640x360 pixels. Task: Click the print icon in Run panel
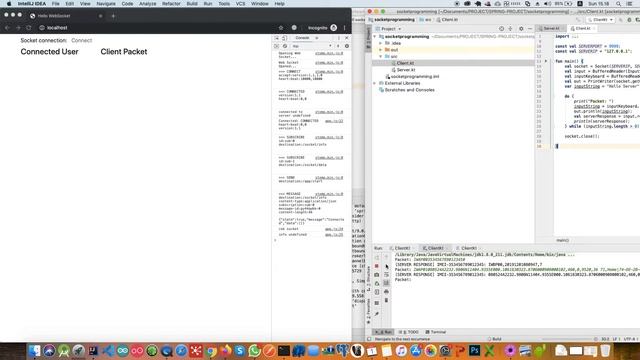pyautogui.click(x=386, y=291)
